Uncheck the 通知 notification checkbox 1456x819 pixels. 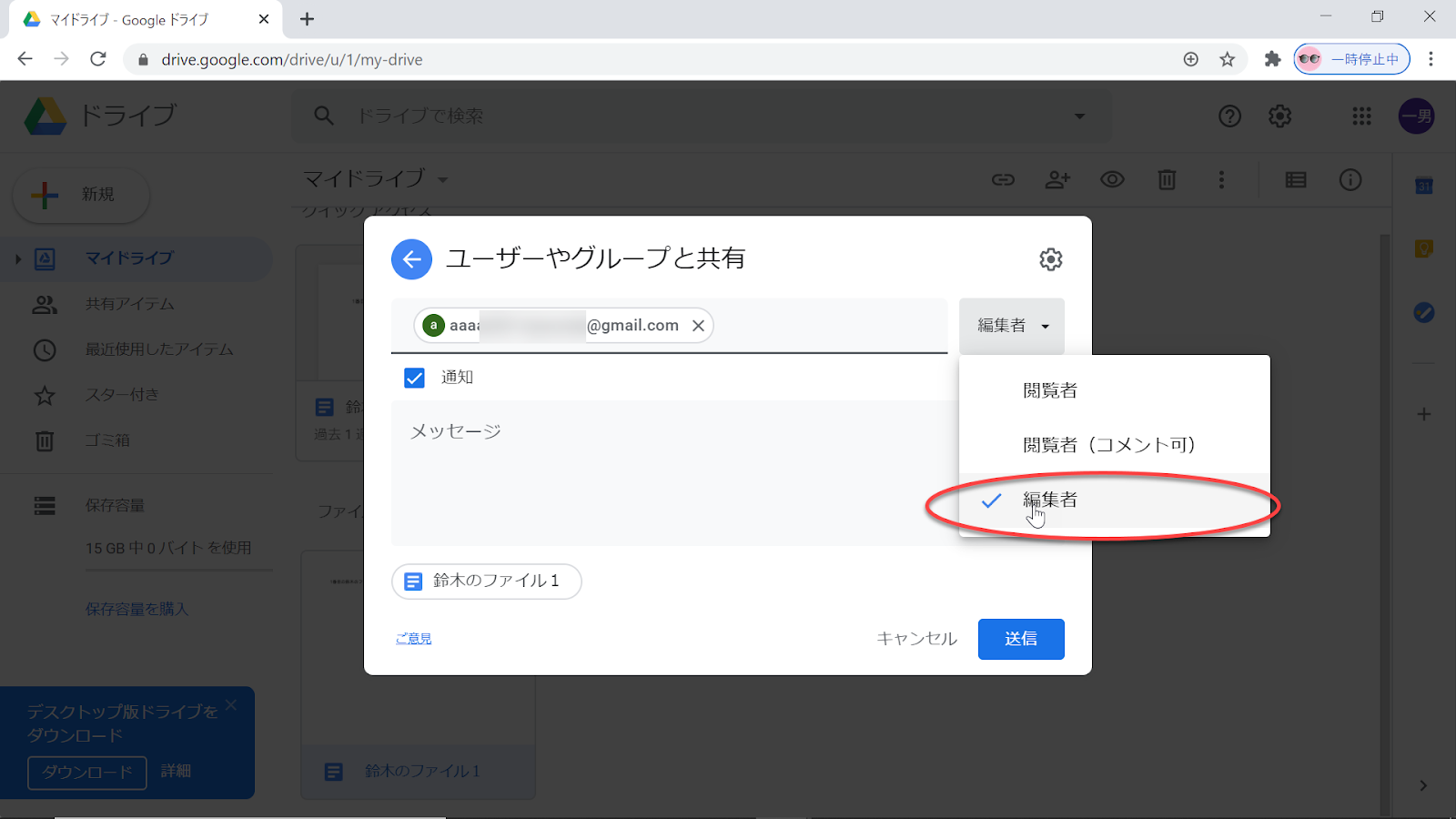414,378
